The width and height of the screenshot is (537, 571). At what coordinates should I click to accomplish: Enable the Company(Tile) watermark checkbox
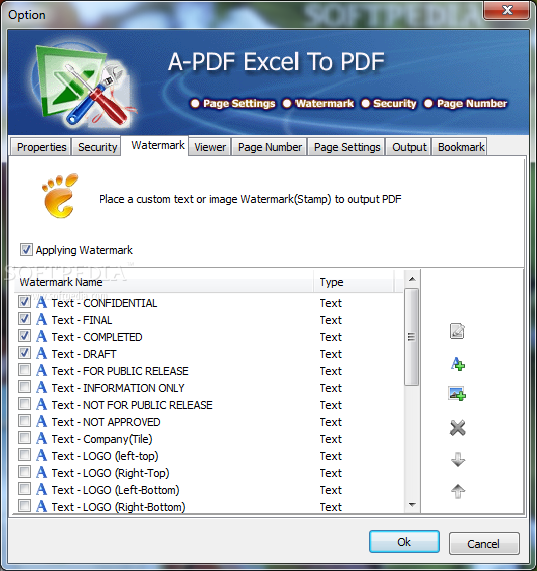pyautogui.click(x=24, y=438)
